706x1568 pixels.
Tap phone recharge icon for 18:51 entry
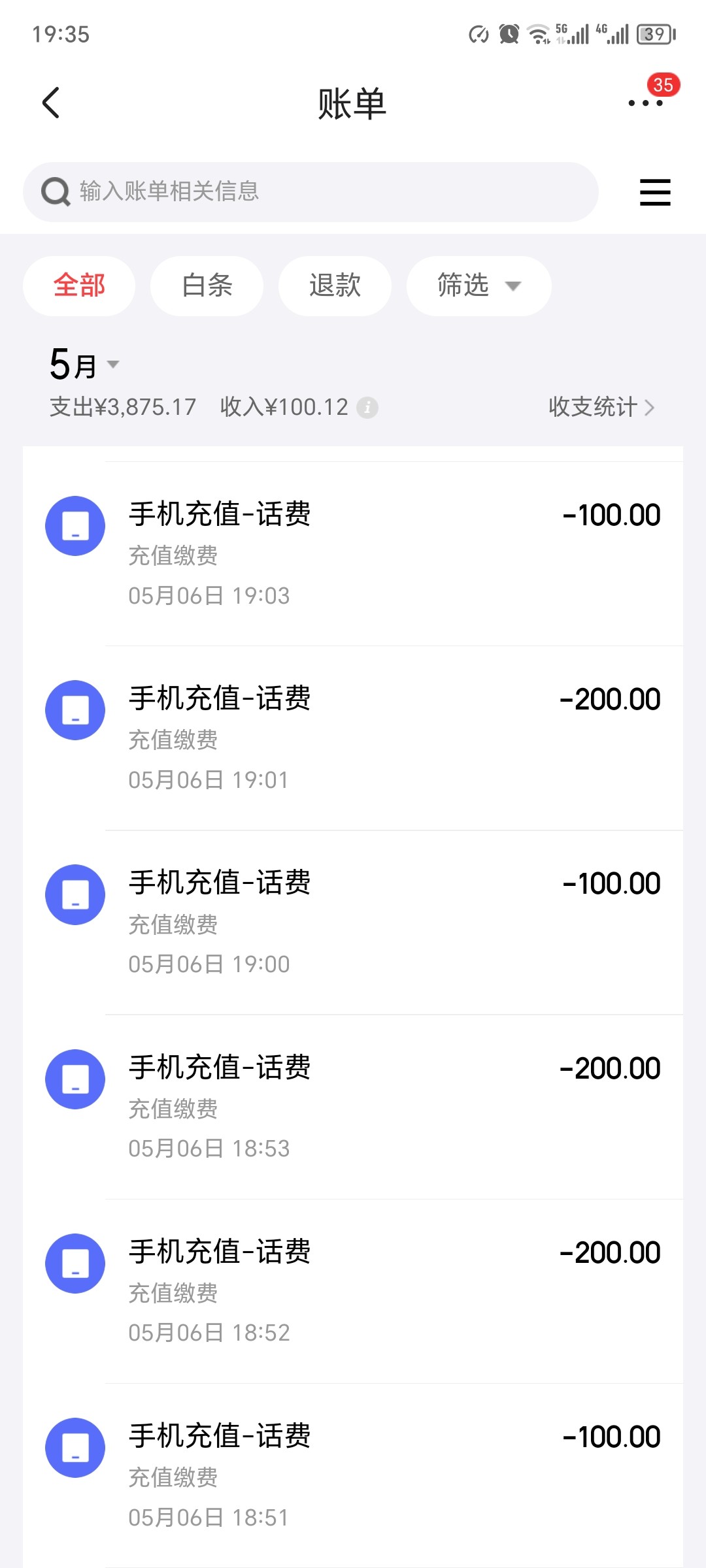coord(75,1448)
